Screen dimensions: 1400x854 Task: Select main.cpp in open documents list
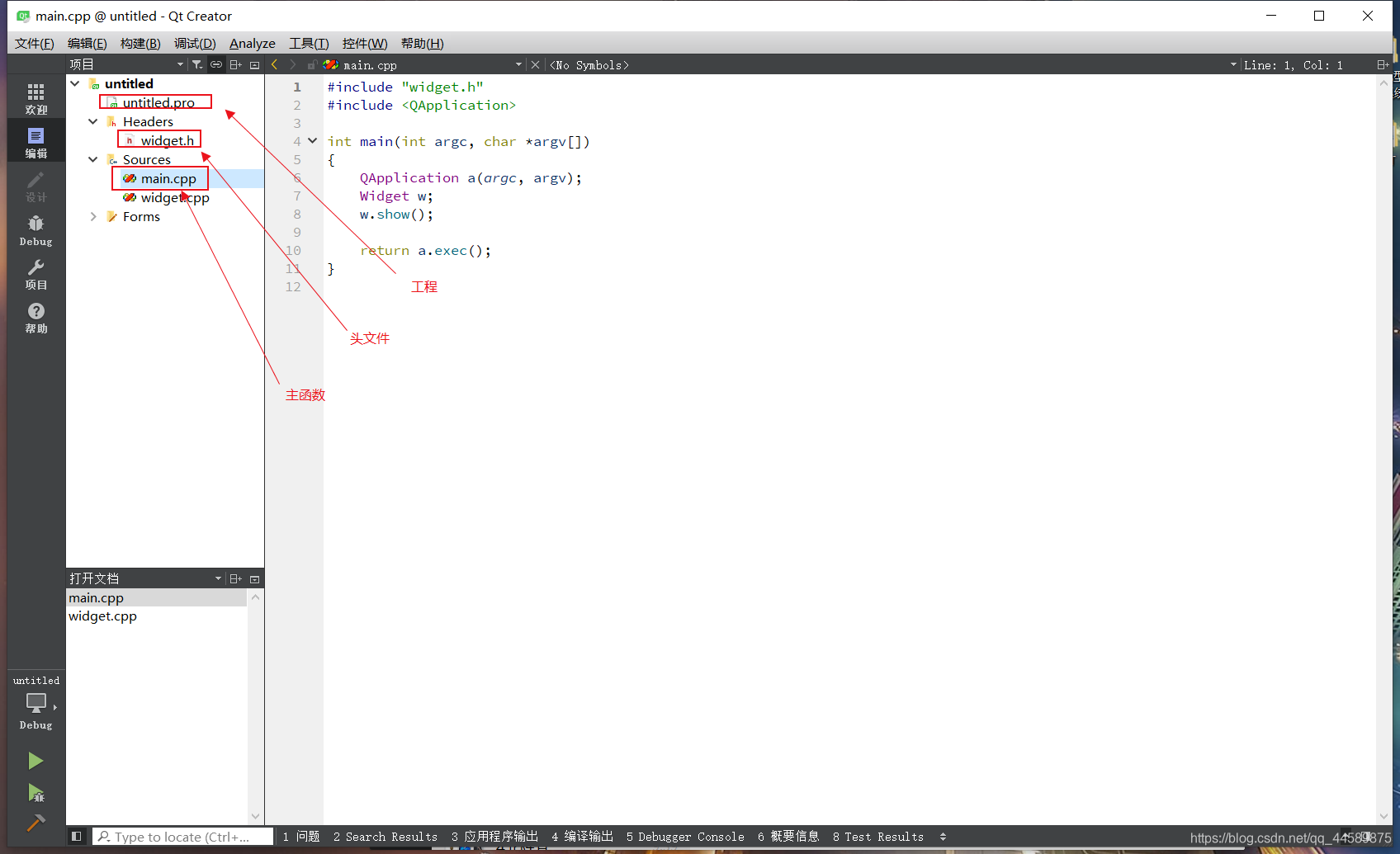tap(157, 597)
